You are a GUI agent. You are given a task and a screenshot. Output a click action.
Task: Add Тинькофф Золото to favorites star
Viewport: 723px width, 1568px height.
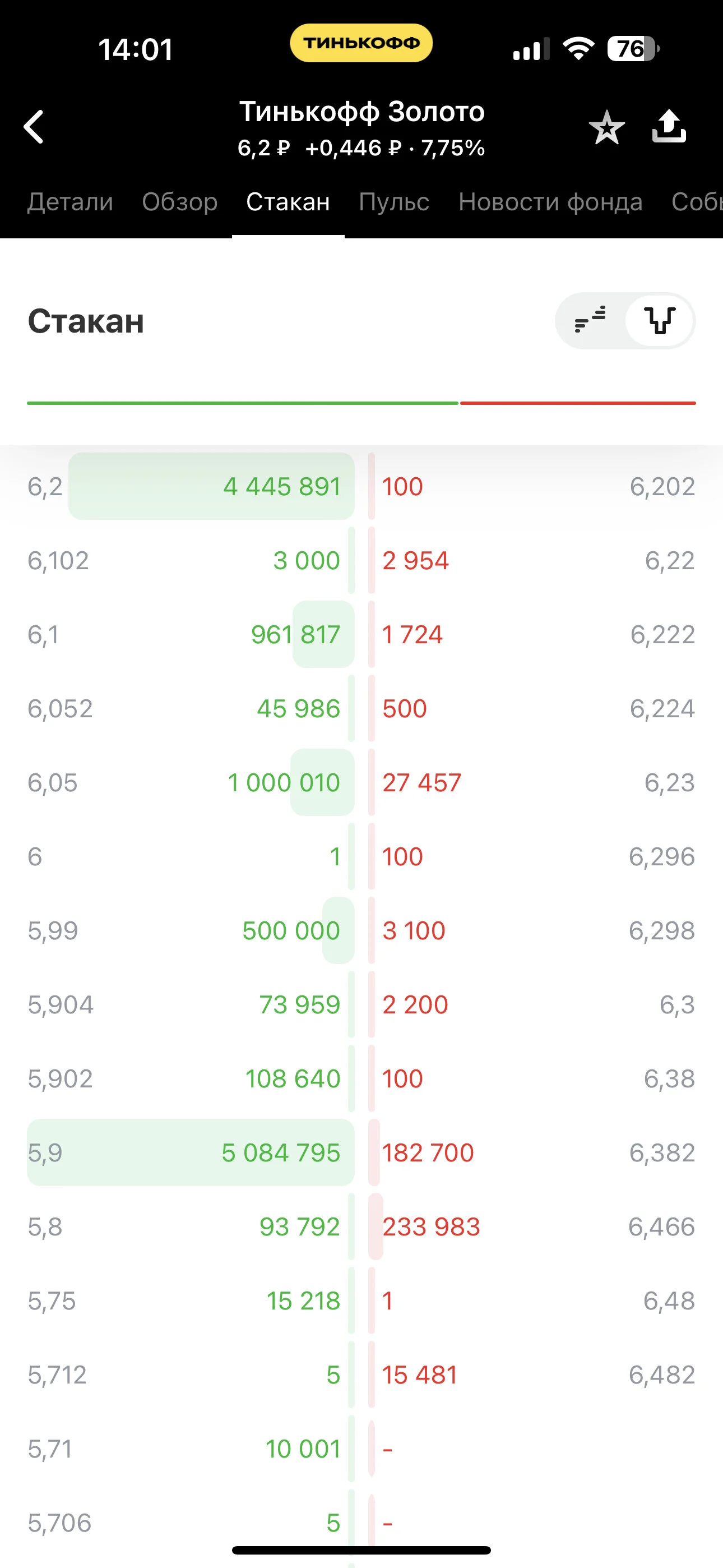tap(607, 127)
